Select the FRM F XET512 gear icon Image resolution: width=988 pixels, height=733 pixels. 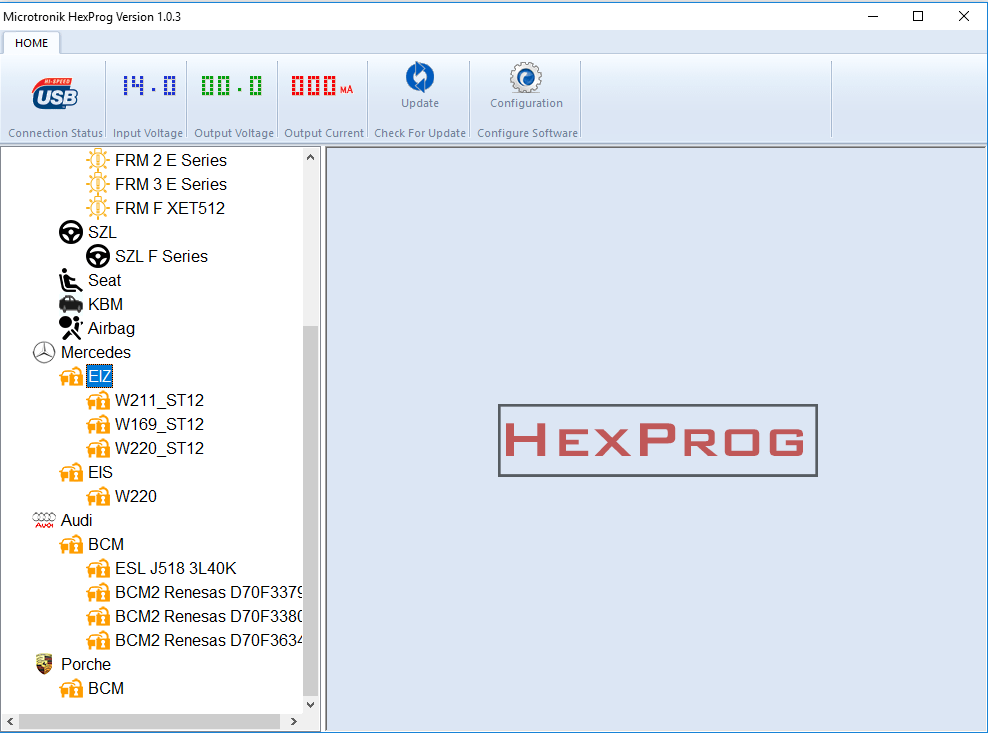pos(97,208)
